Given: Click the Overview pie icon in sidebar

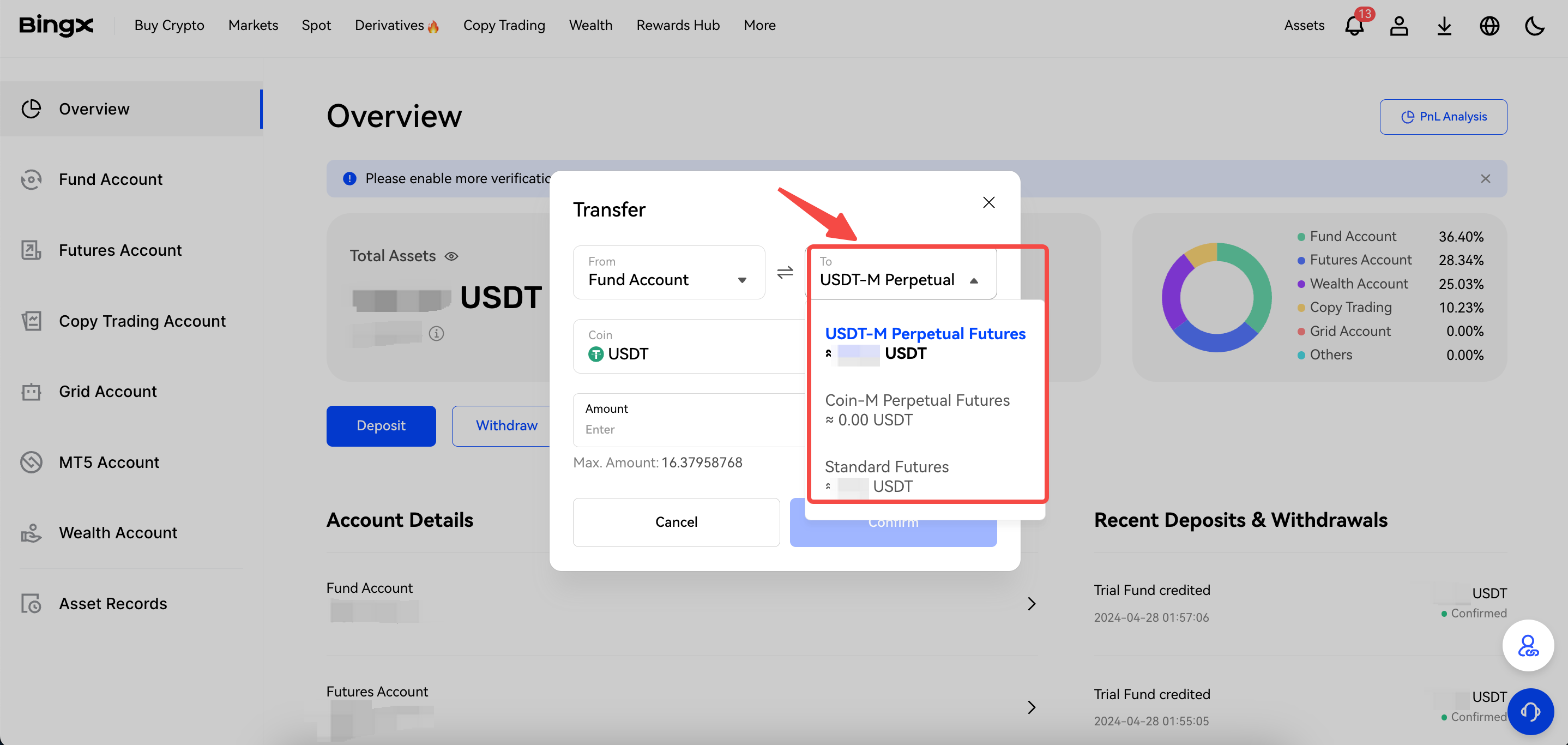Looking at the screenshot, I should 31,109.
